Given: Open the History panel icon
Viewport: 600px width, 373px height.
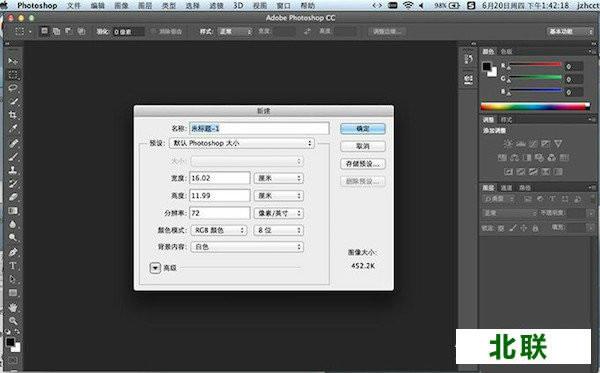Looking at the screenshot, I should 468,59.
